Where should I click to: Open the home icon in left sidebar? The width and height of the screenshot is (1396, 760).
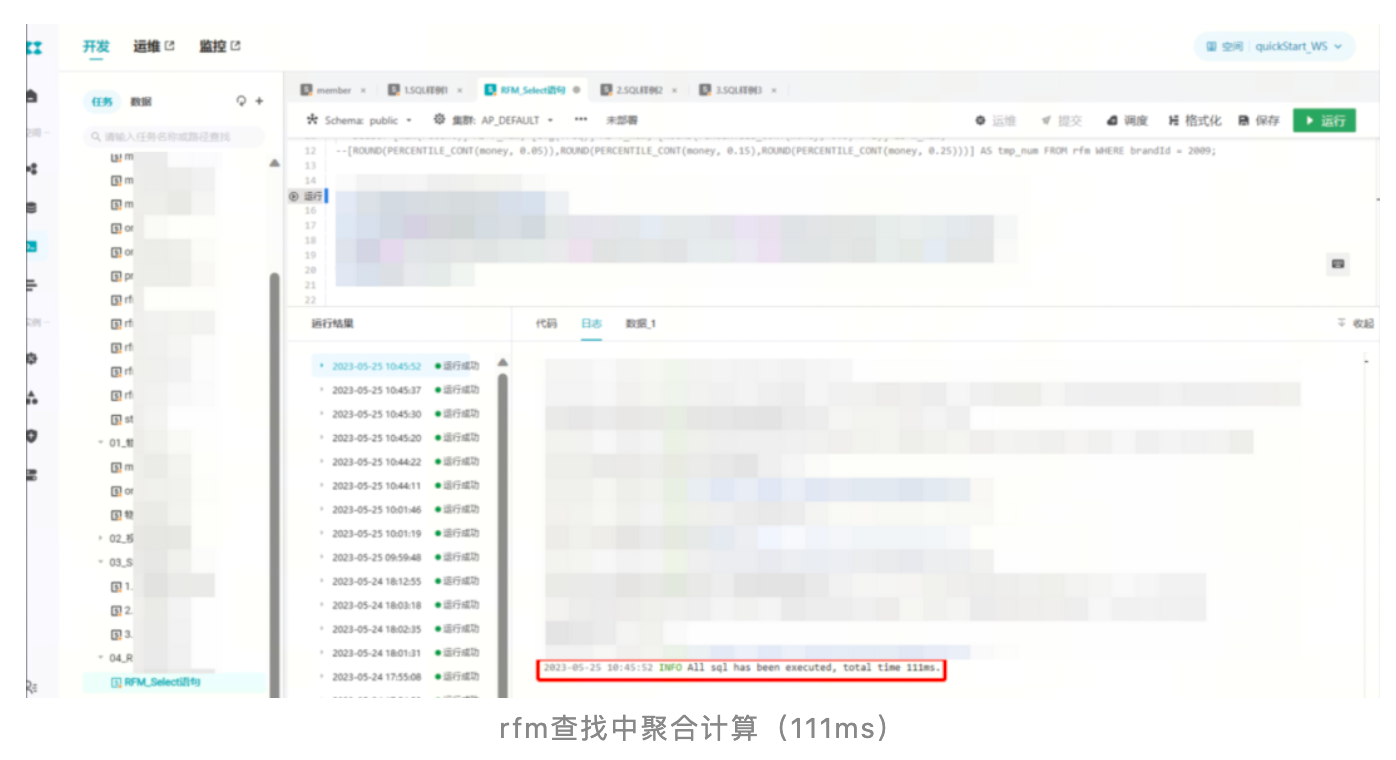[32, 96]
